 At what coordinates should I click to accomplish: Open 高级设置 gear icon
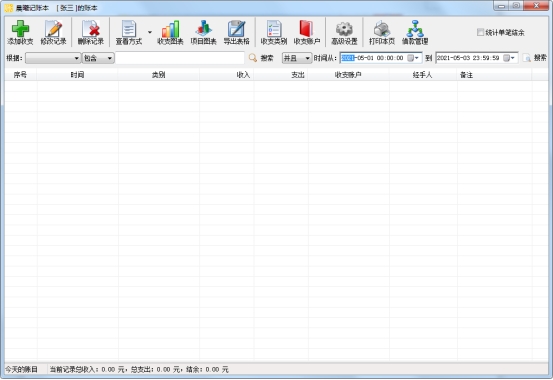point(344,29)
